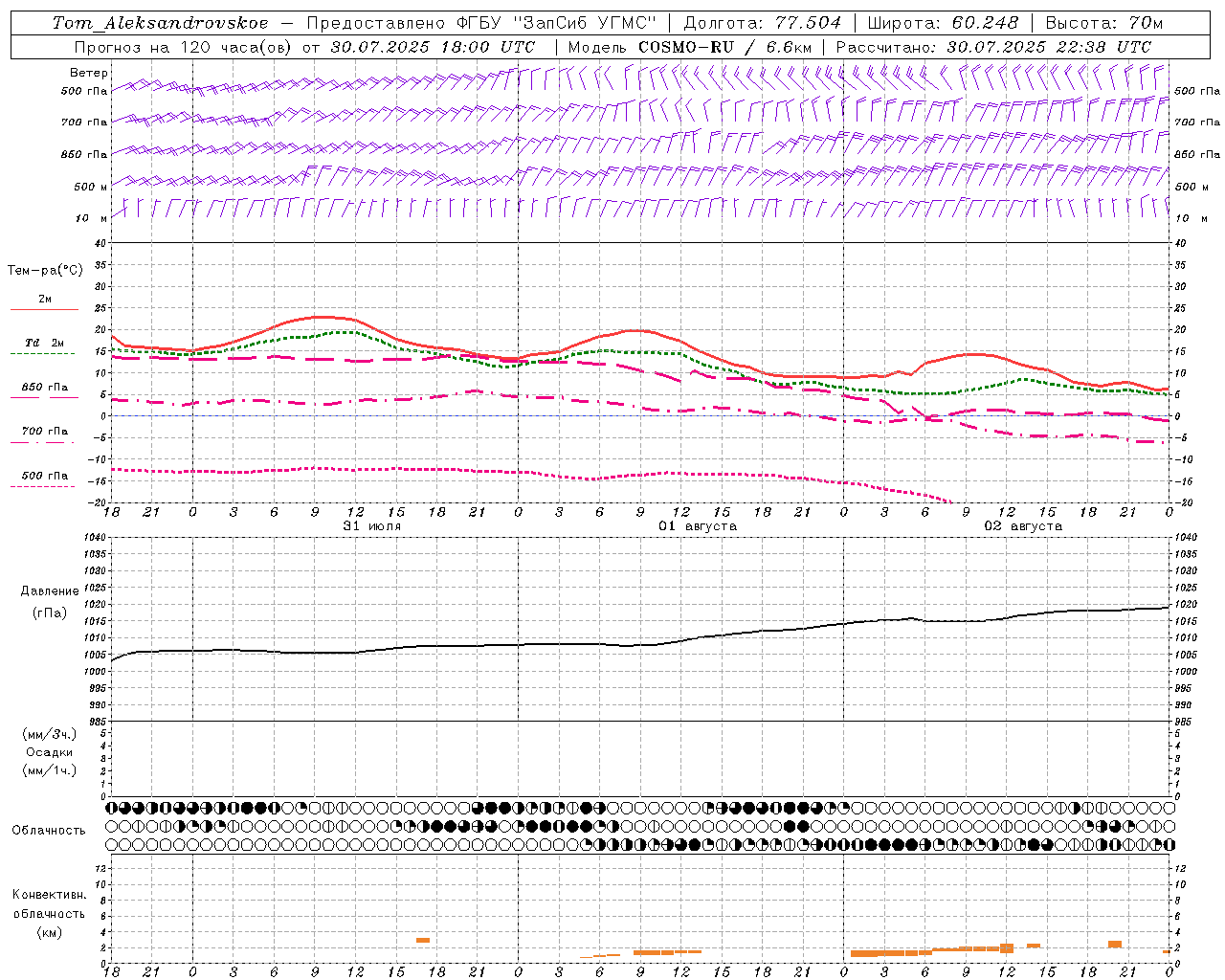Click the isolated orange convective bar on 31 июля
This screenshot has width=1225, height=980.
pyautogui.click(x=423, y=940)
